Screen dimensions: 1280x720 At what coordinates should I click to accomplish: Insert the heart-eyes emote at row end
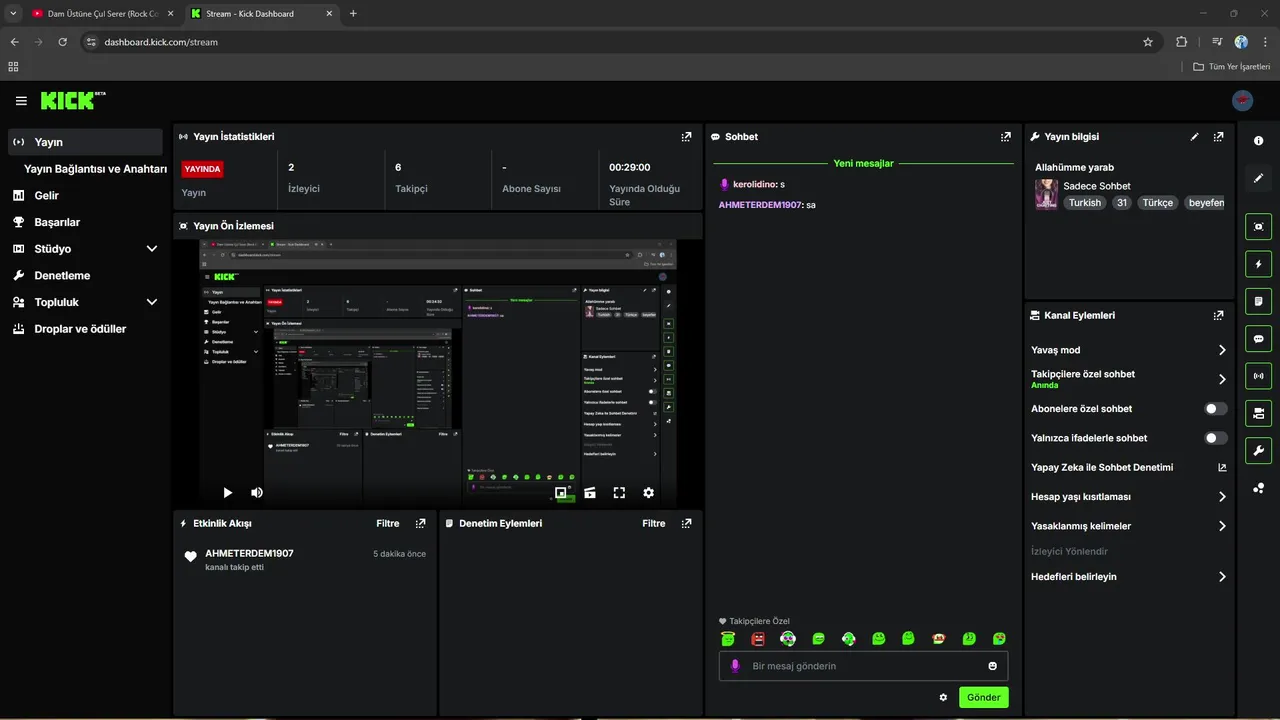point(999,638)
